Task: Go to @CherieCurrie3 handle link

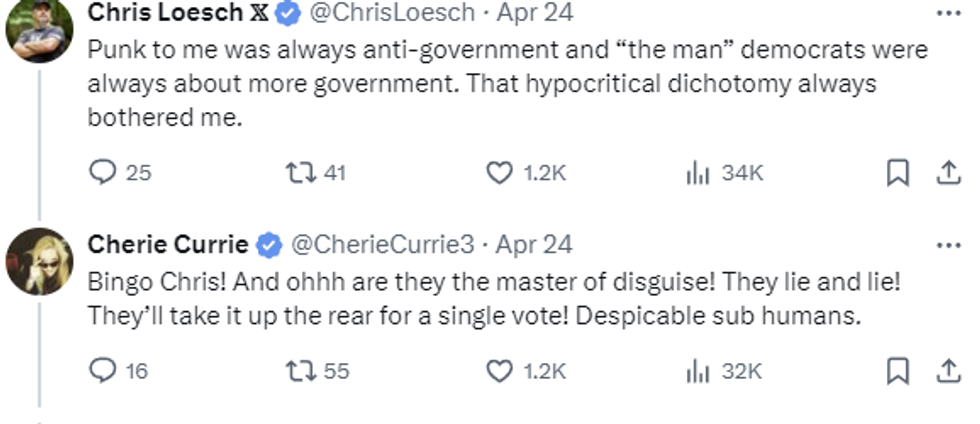Action: click(x=382, y=244)
